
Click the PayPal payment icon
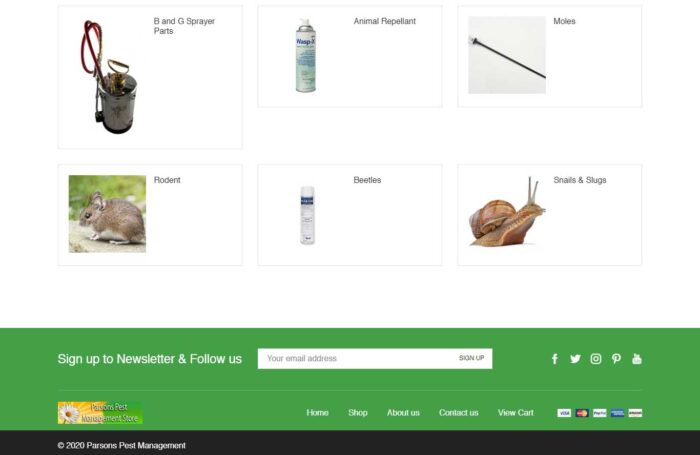click(600, 413)
